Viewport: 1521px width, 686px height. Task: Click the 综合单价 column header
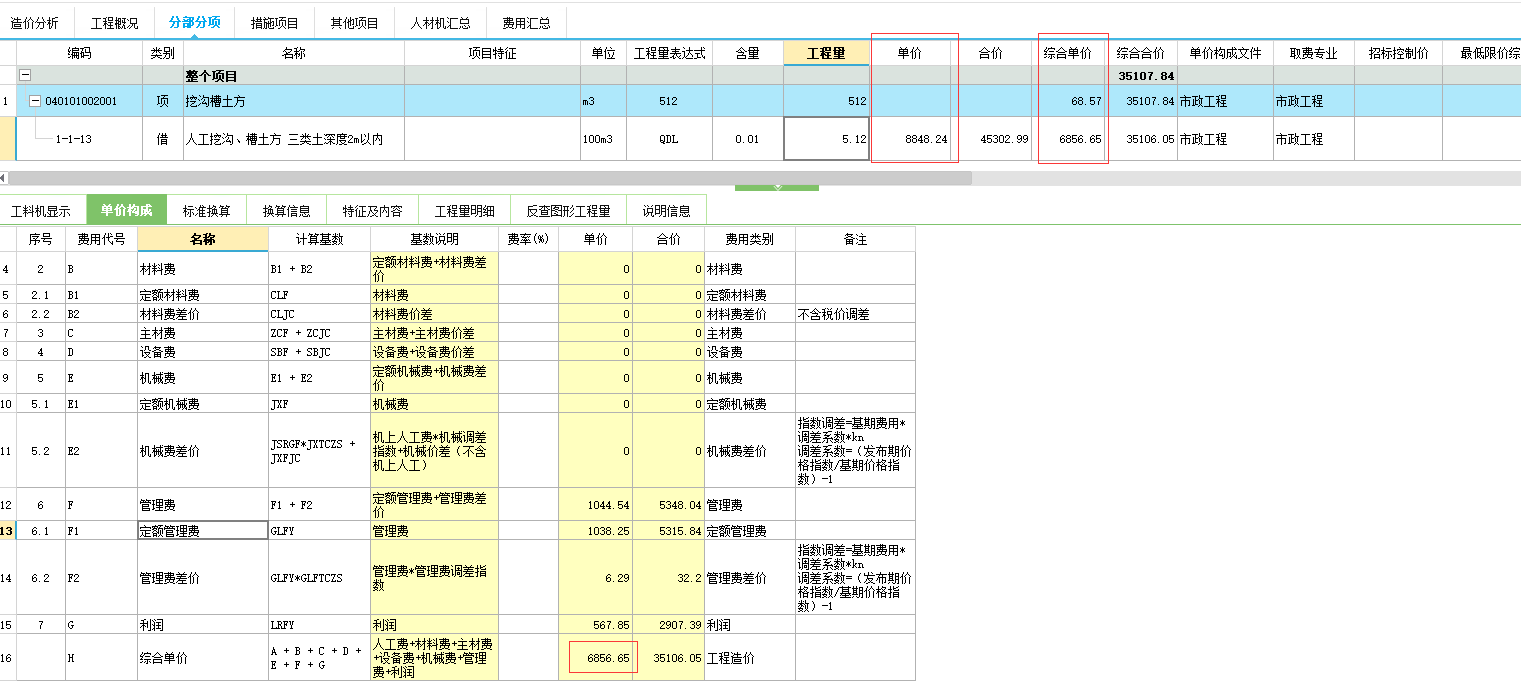tap(1067, 53)
